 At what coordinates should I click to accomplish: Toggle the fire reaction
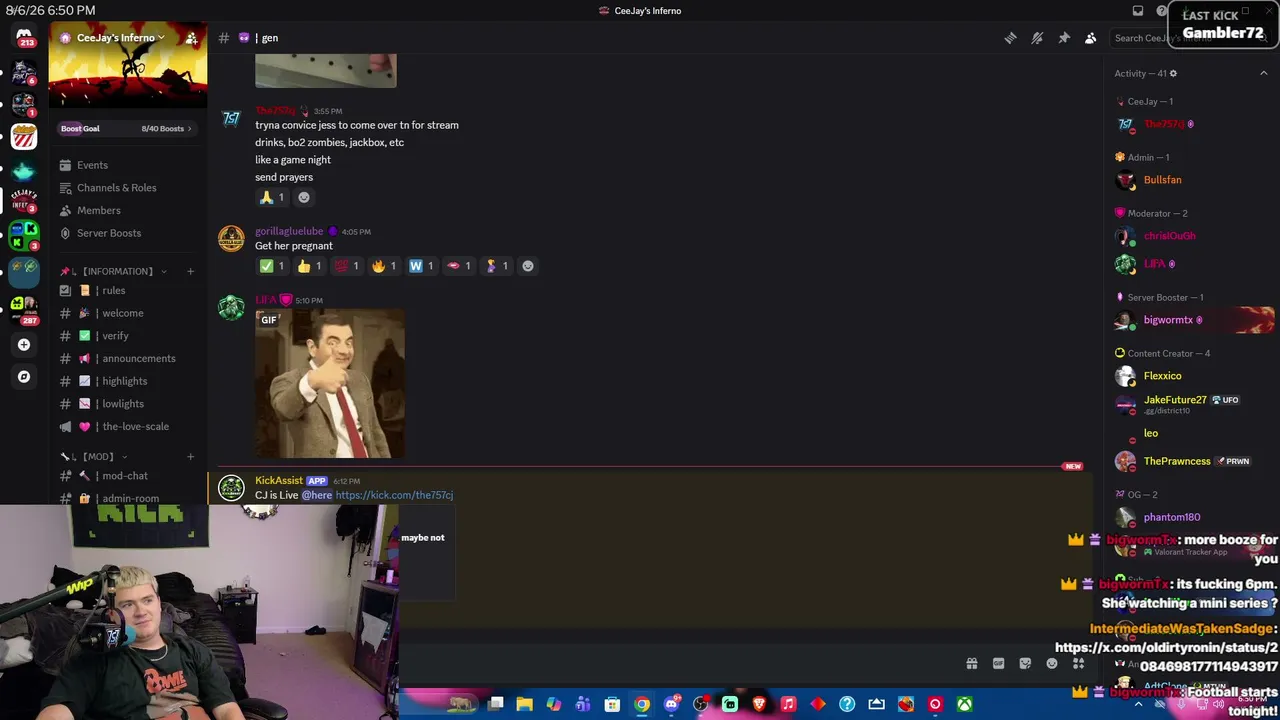pyautogui.click(x=384, y=266)
